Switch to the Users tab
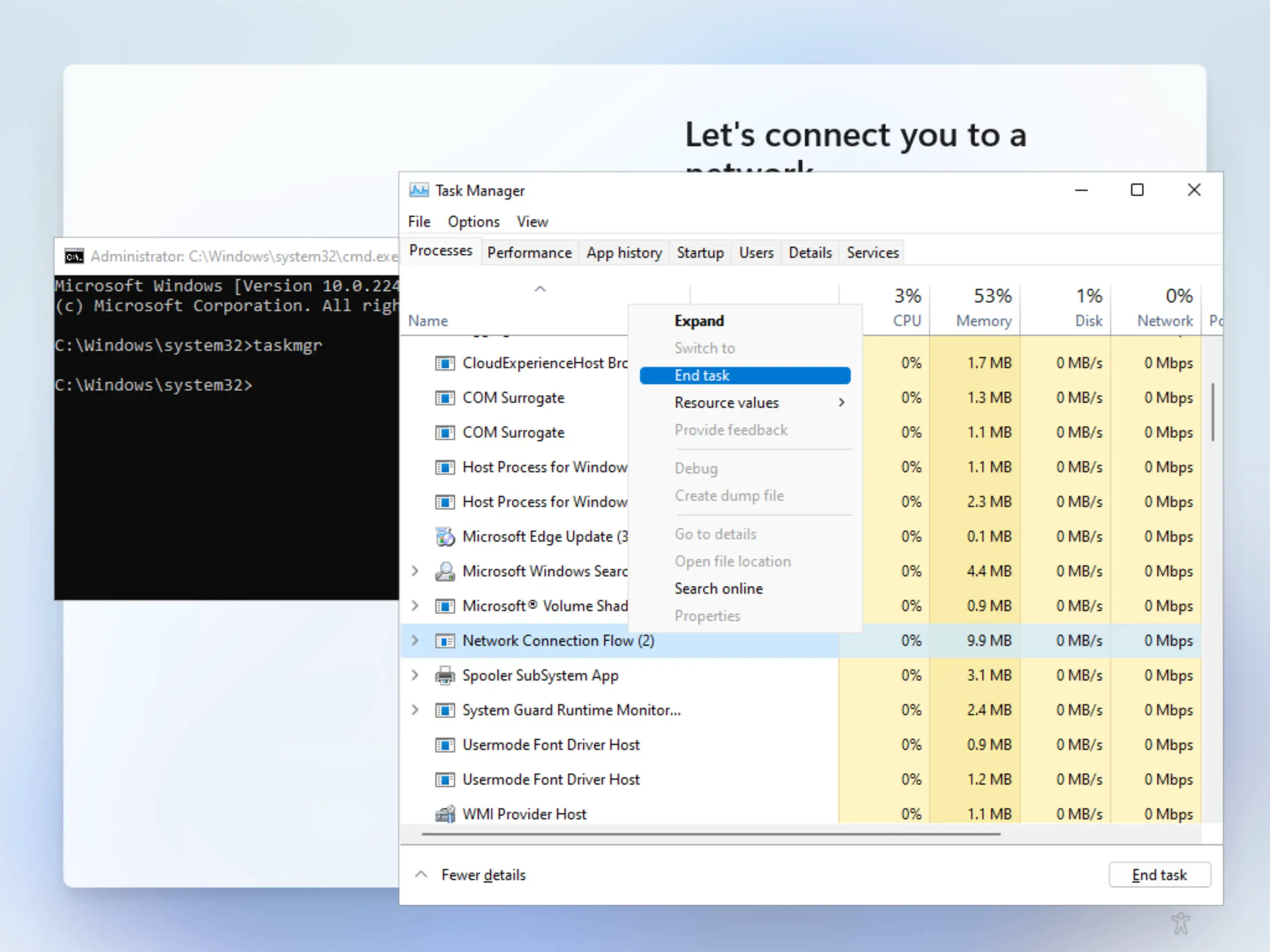 (756, 253)
